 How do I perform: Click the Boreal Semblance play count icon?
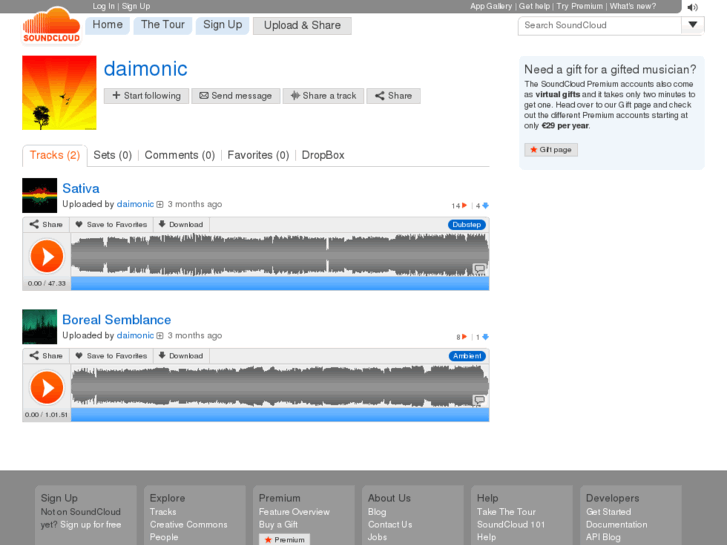pyautogui.click(x=464, y=337)
